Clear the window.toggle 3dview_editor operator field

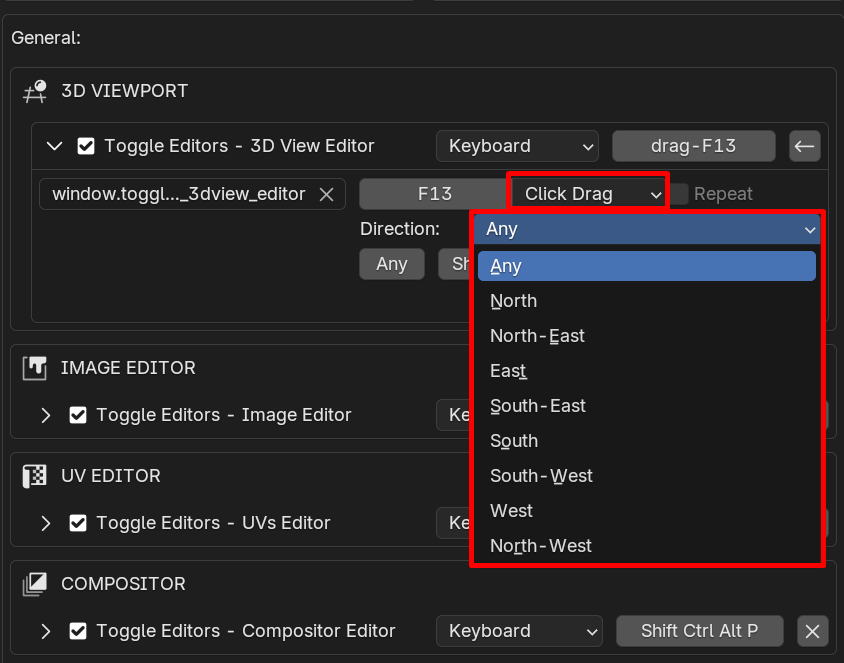327,194
